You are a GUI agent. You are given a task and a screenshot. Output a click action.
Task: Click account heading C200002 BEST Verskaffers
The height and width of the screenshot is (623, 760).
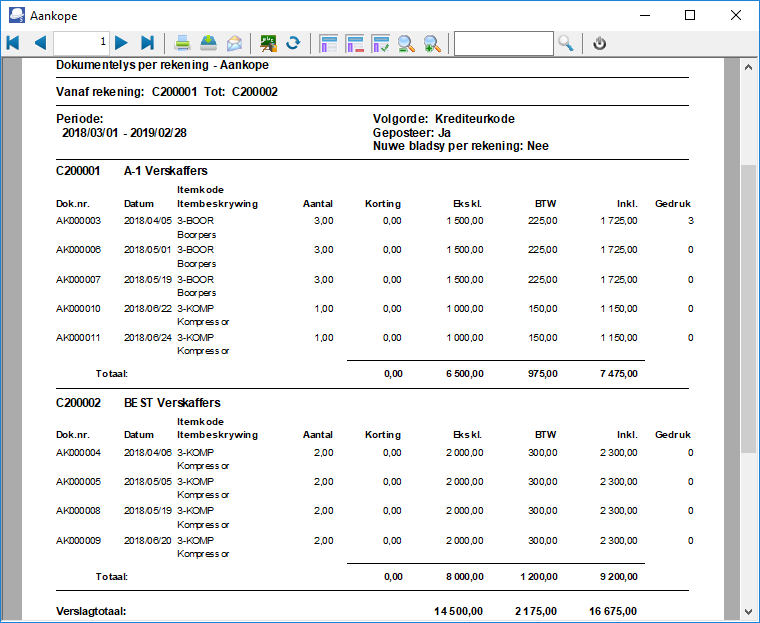[138, 403]
